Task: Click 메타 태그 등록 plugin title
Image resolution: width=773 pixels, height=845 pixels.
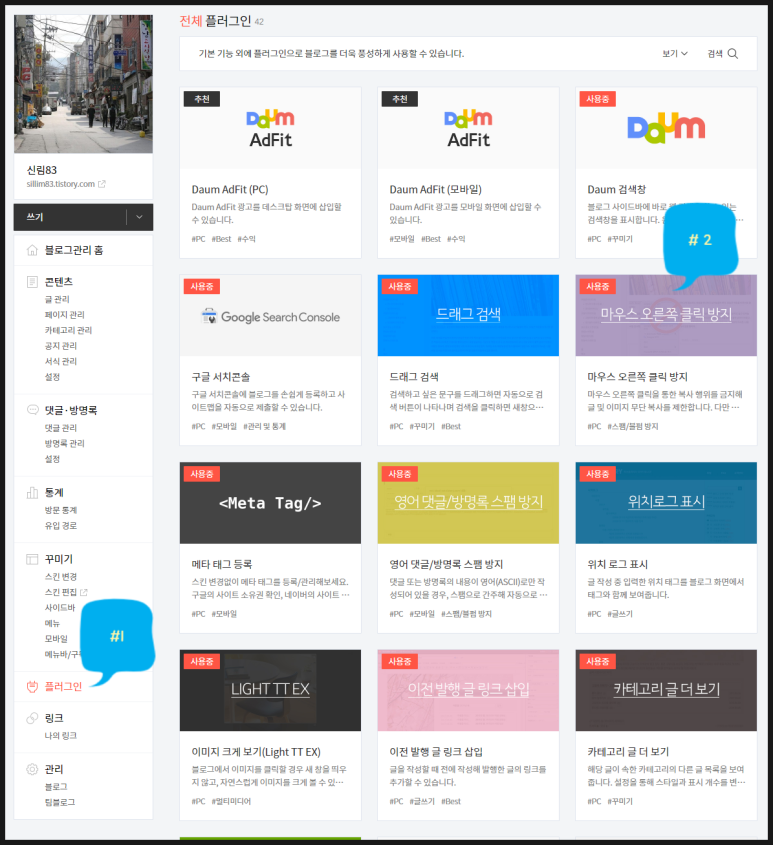Action: pyautogui.click(x=222, y=564)
